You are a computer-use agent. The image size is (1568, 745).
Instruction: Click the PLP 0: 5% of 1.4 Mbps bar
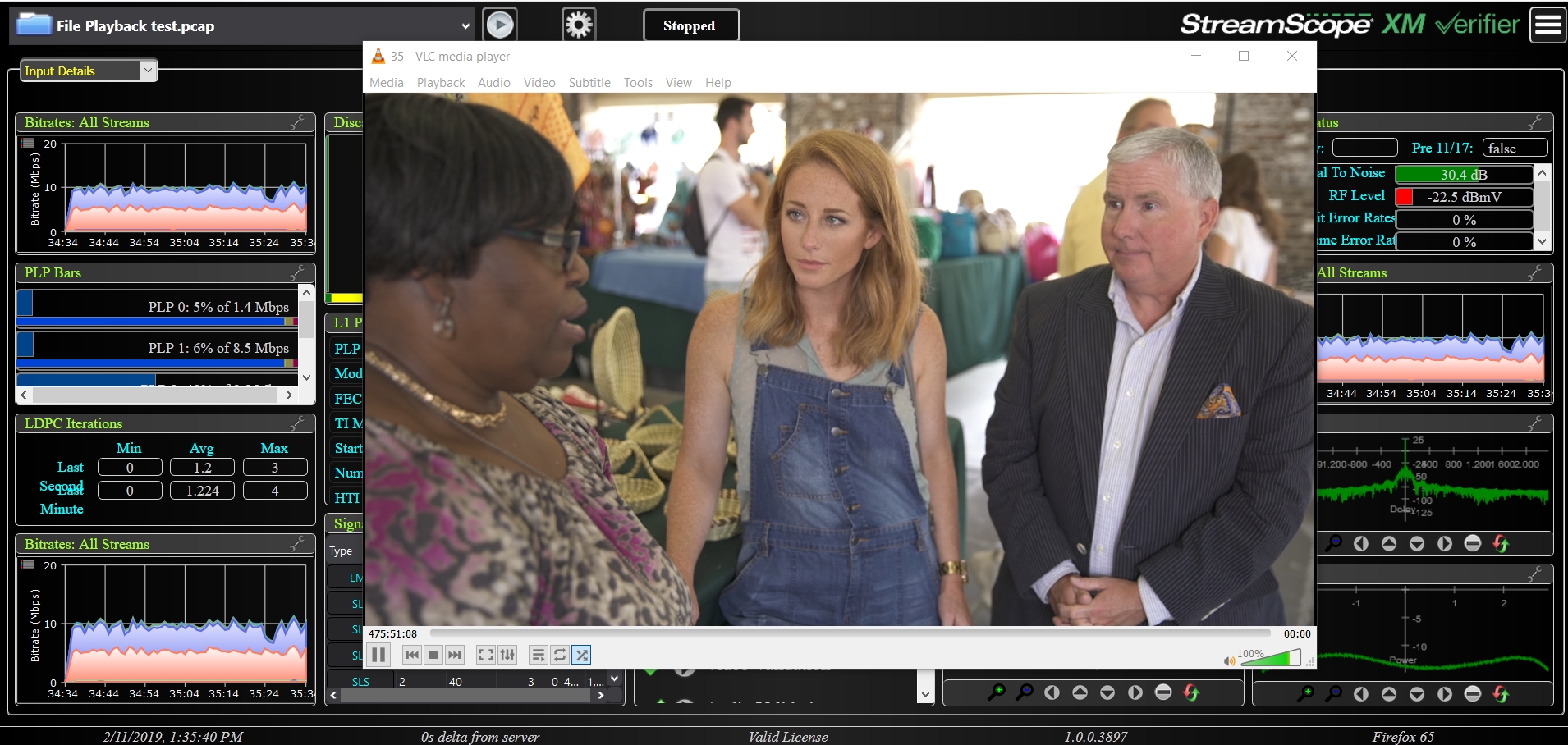pyautogui.click(x=157, y=308)
